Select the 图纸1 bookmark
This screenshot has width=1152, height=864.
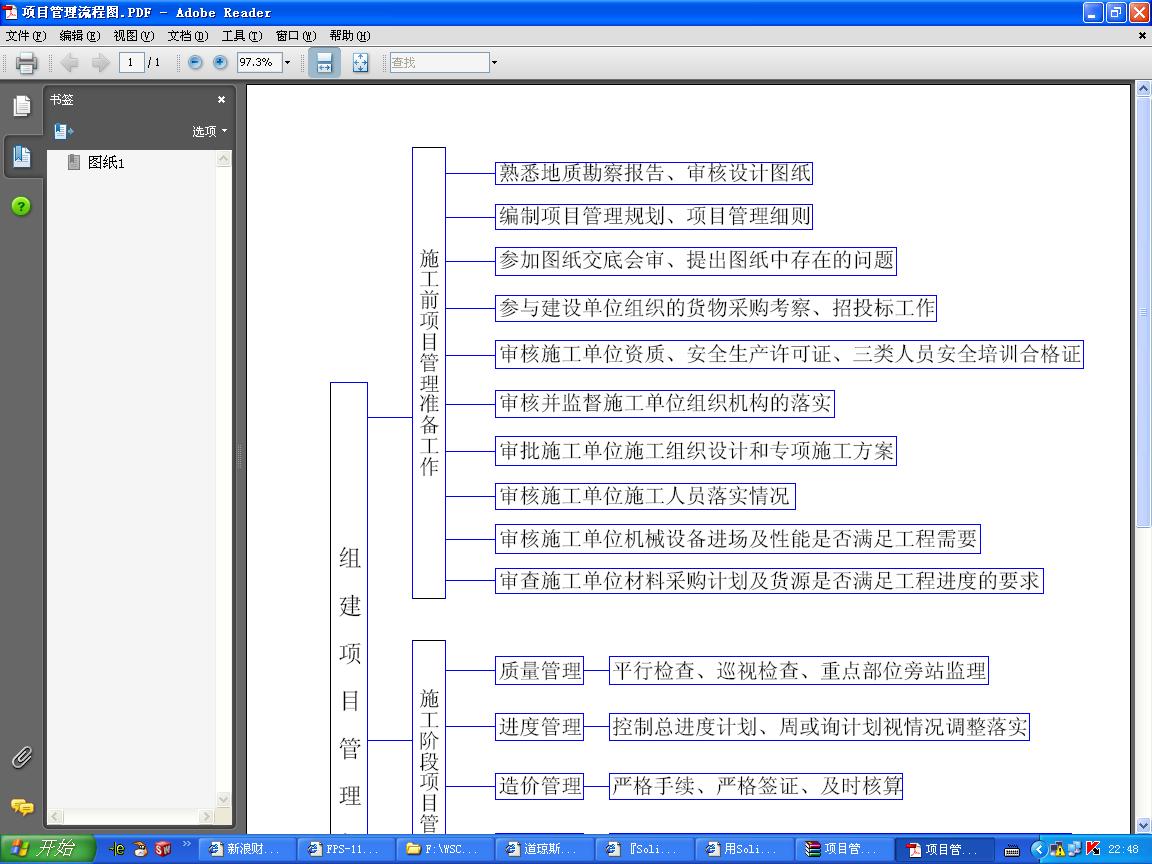click(106, 162)
